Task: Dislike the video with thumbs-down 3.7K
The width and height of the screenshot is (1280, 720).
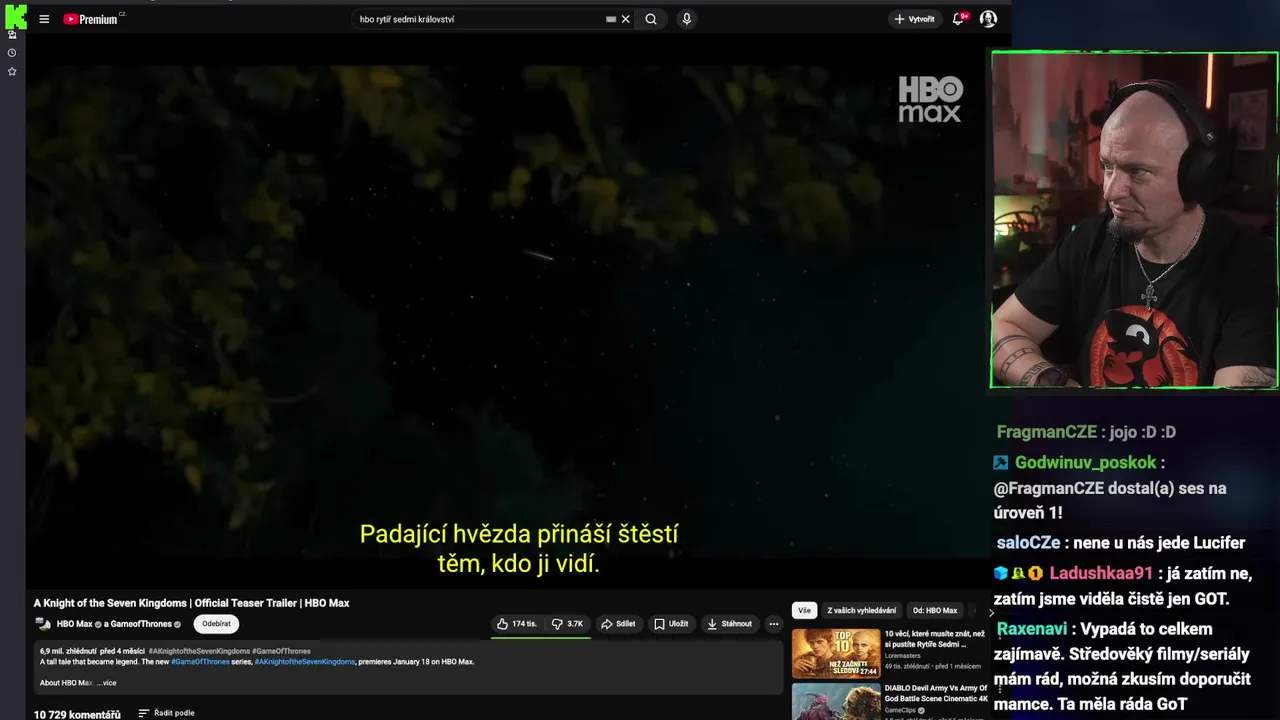Action: pyautogui.click(x=568, y=624)
